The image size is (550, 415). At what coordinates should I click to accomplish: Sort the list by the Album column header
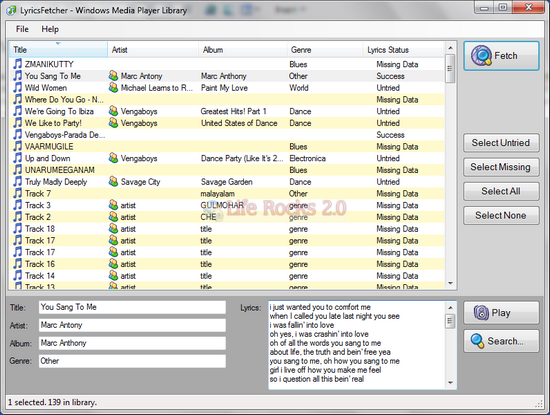pos(243,50)
